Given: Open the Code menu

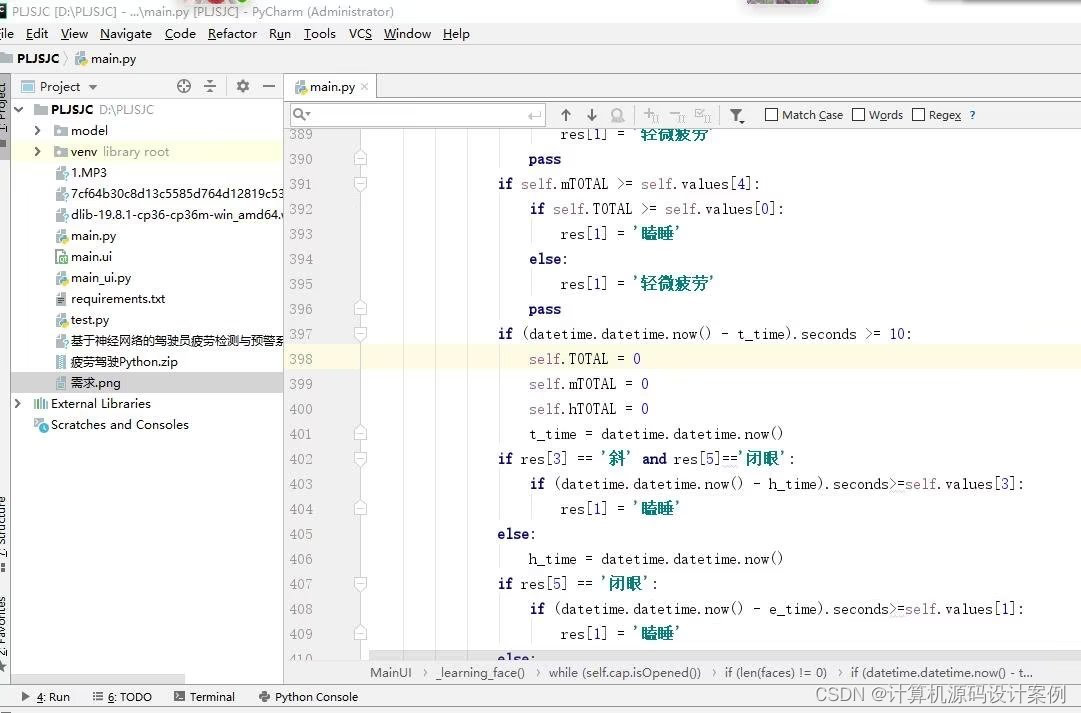Looking at the screenshot, I should click(x=180, y=34).
